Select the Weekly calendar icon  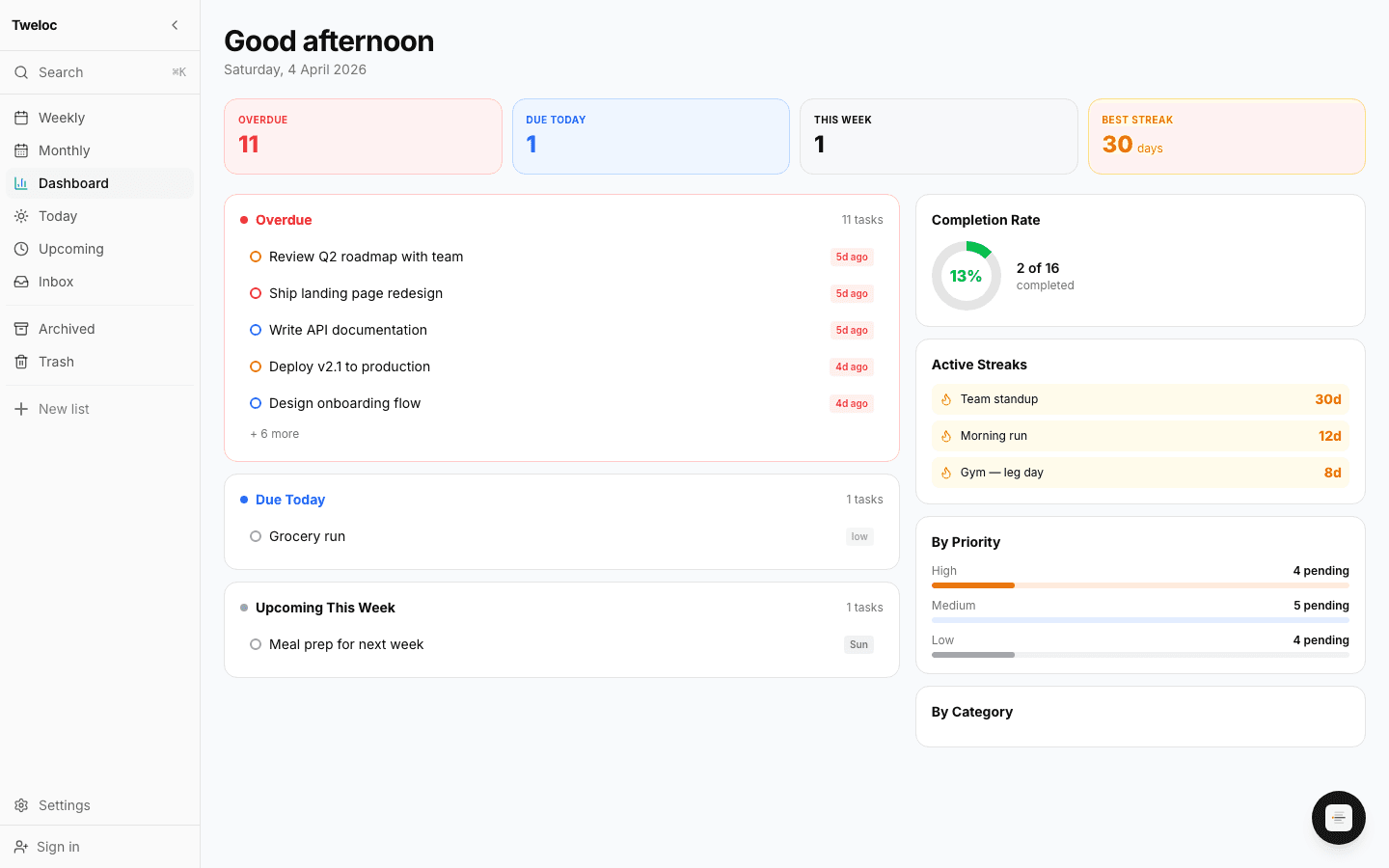[20, 117]
